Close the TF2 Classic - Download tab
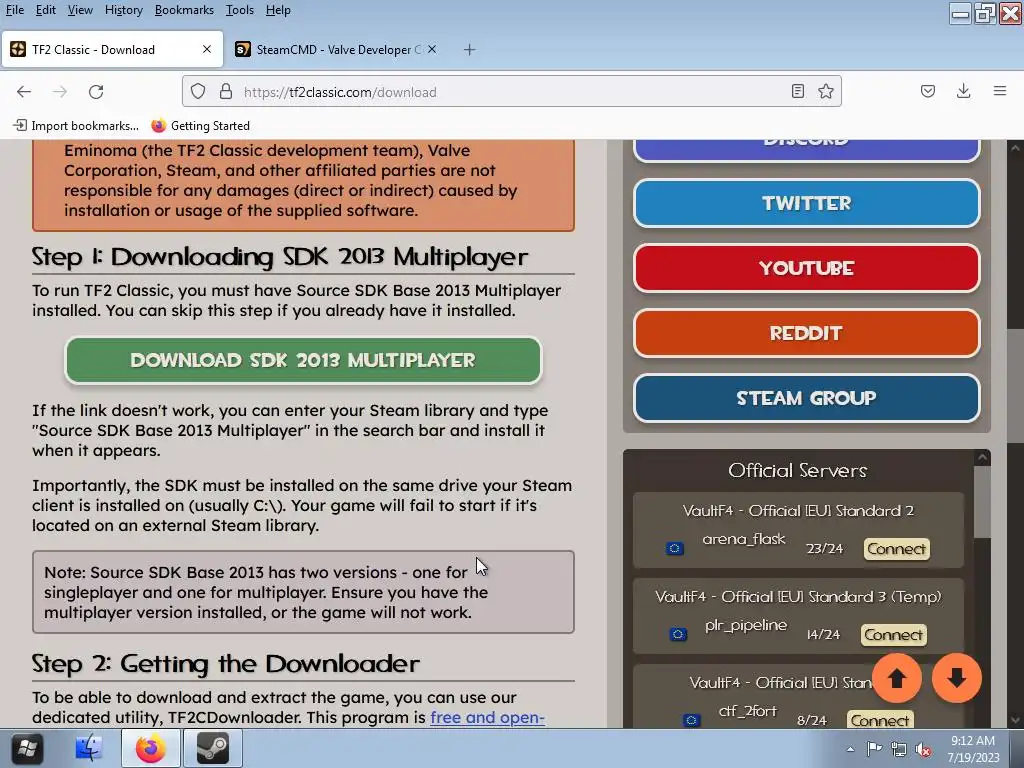This screenshot has width=1024, height=768. [x=207, y=49]
